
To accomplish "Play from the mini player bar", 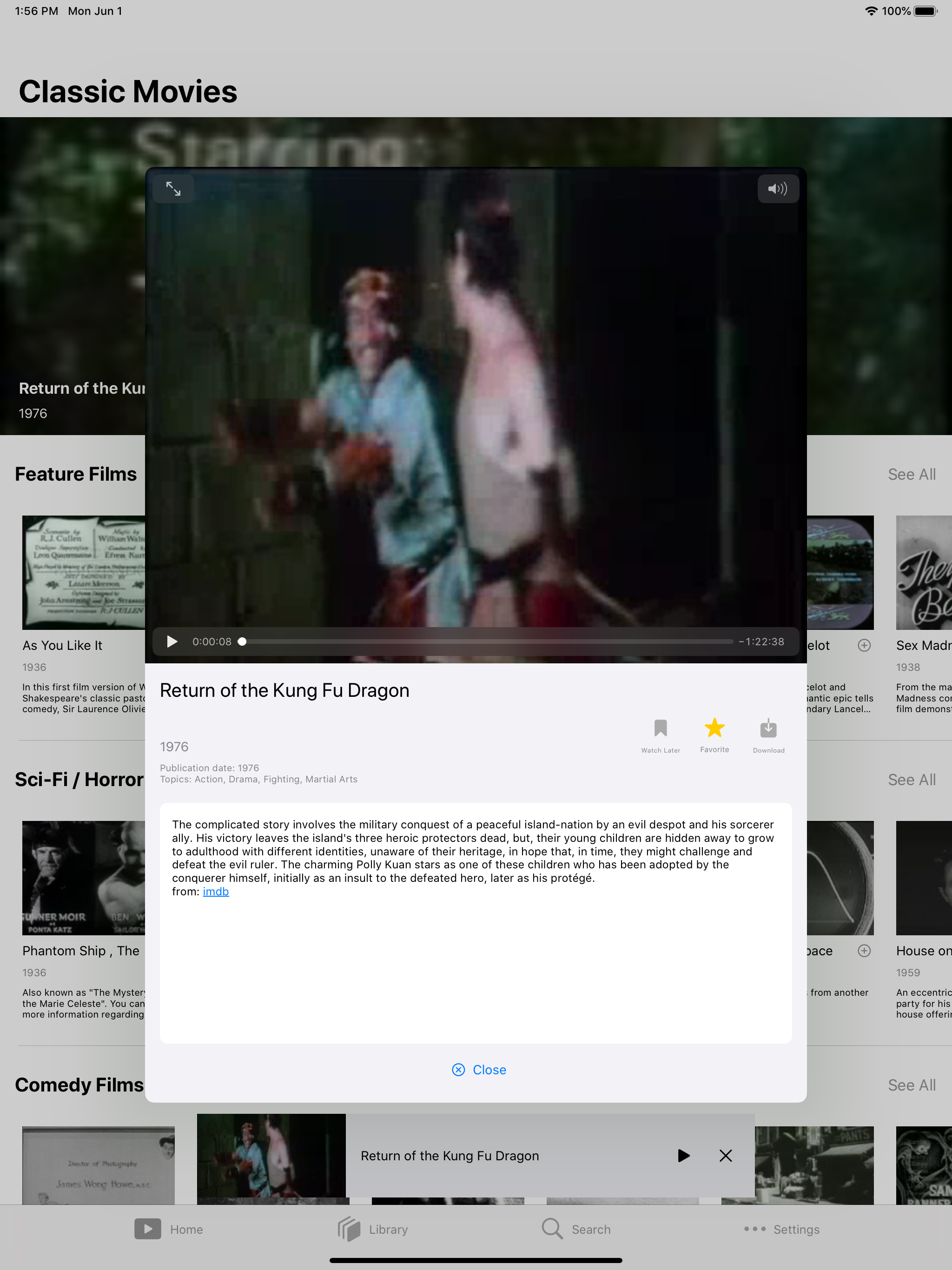I will coord(683,1156).
